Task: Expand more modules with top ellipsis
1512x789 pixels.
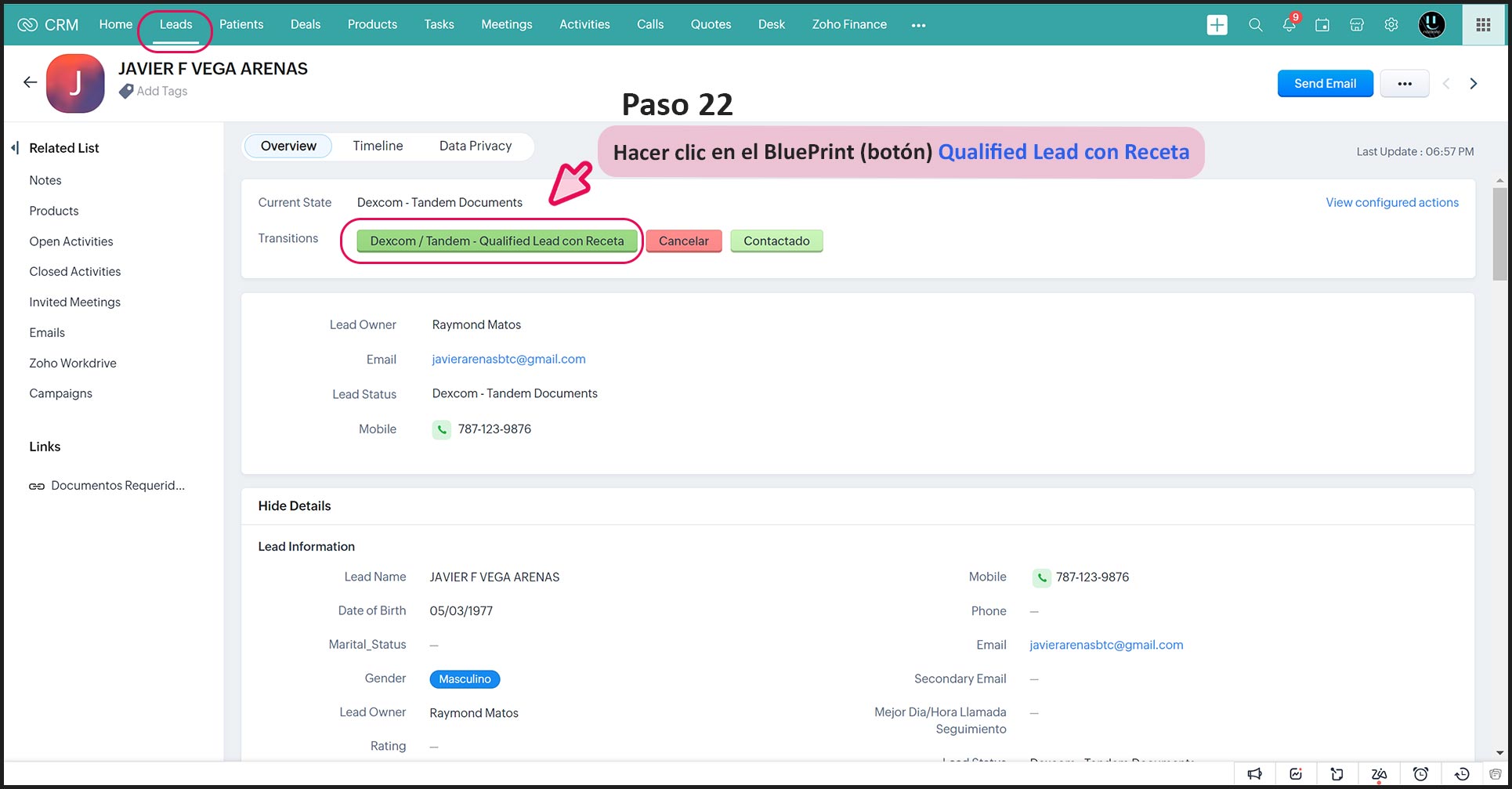Action: pos(918,25)
